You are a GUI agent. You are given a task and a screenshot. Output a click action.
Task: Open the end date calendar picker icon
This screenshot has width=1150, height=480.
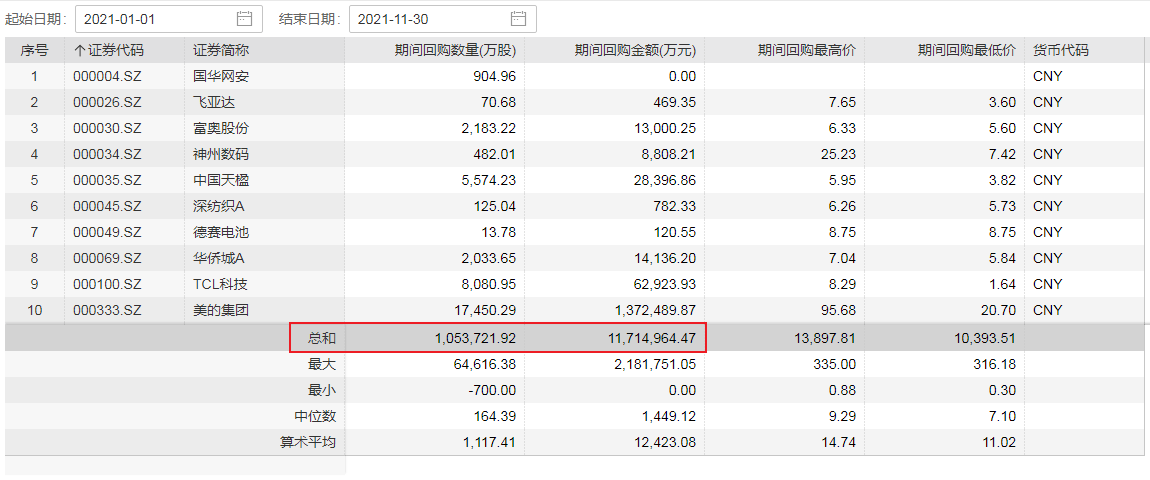[519, 19]
